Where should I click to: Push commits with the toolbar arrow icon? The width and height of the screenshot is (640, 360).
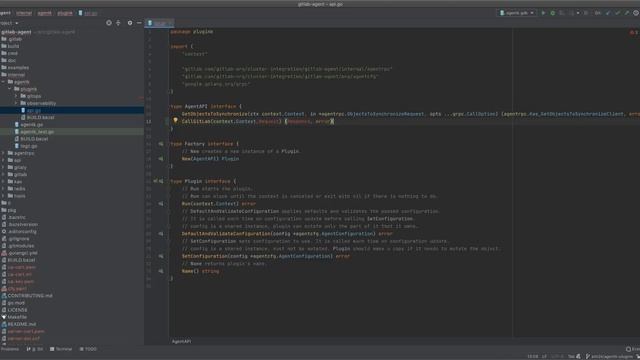coord(627,13)
